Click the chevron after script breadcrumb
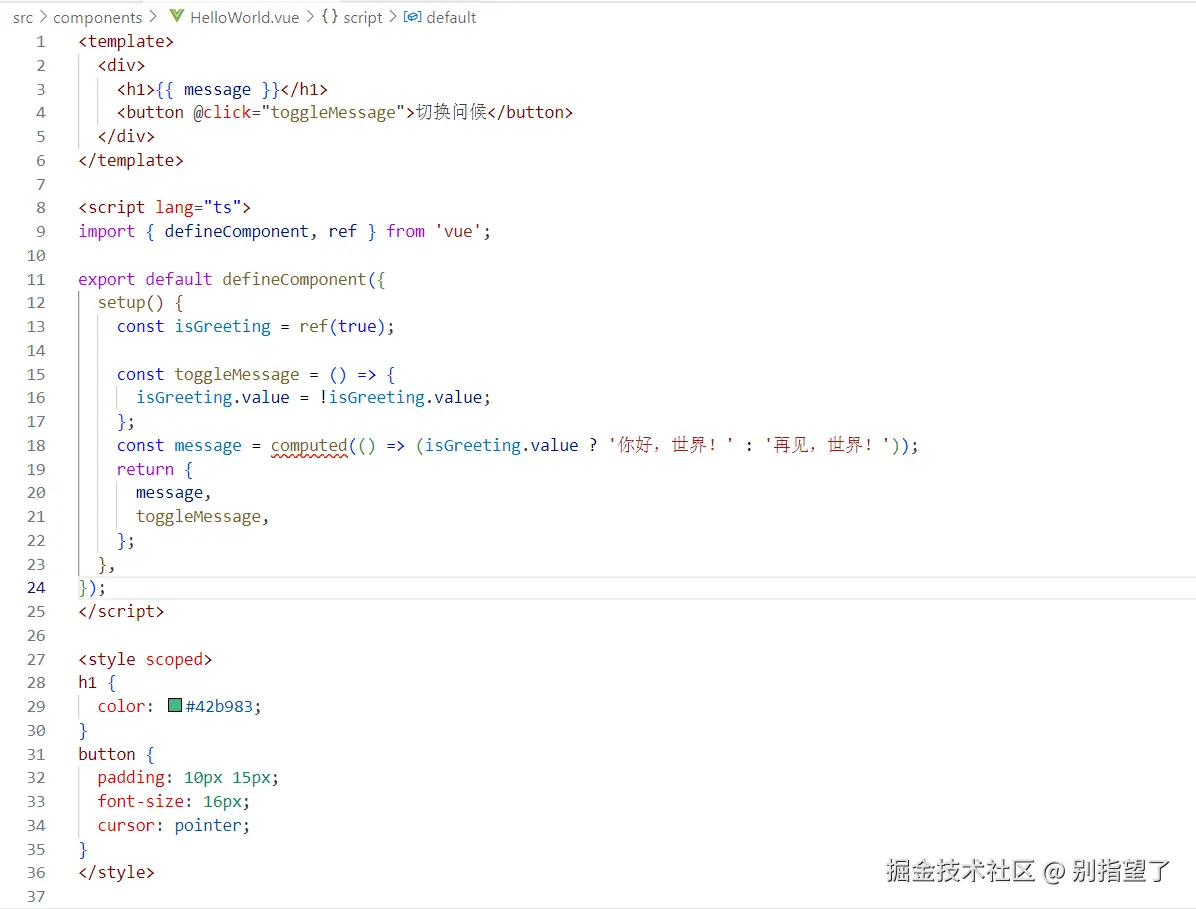Image resolution: width=1196 pixels, height=909 pixels. (x=392, y=17)
